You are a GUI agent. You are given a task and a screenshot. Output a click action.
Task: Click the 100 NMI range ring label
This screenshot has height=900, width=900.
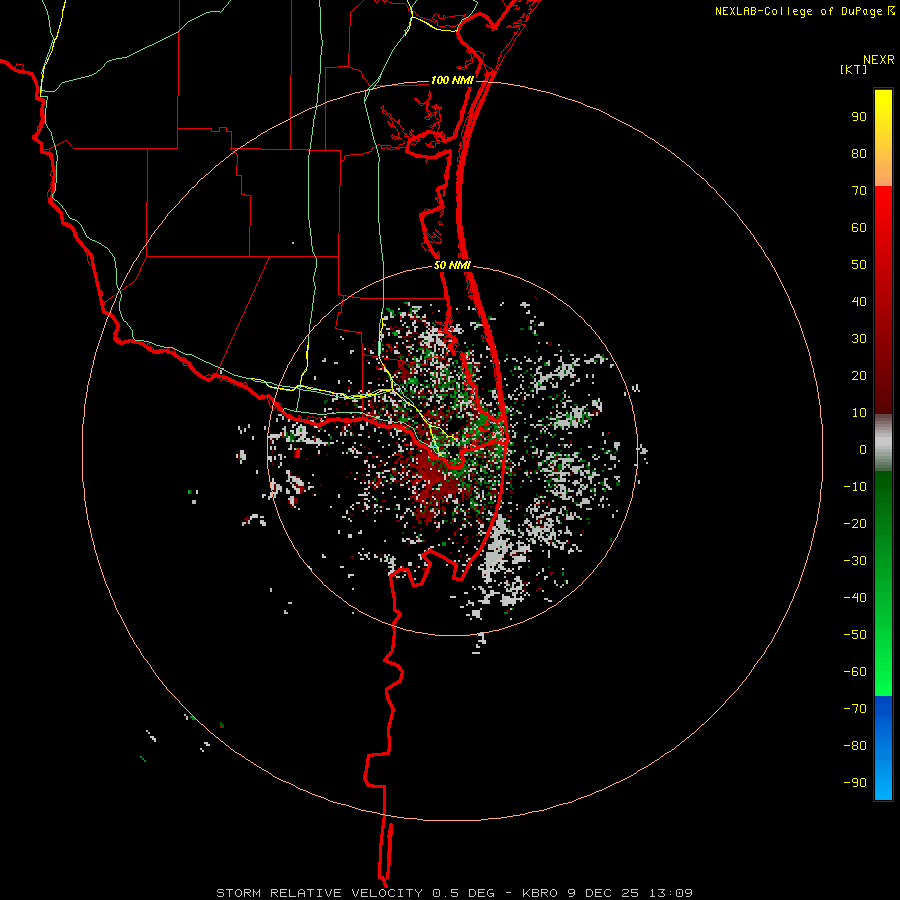coord(452,80)
